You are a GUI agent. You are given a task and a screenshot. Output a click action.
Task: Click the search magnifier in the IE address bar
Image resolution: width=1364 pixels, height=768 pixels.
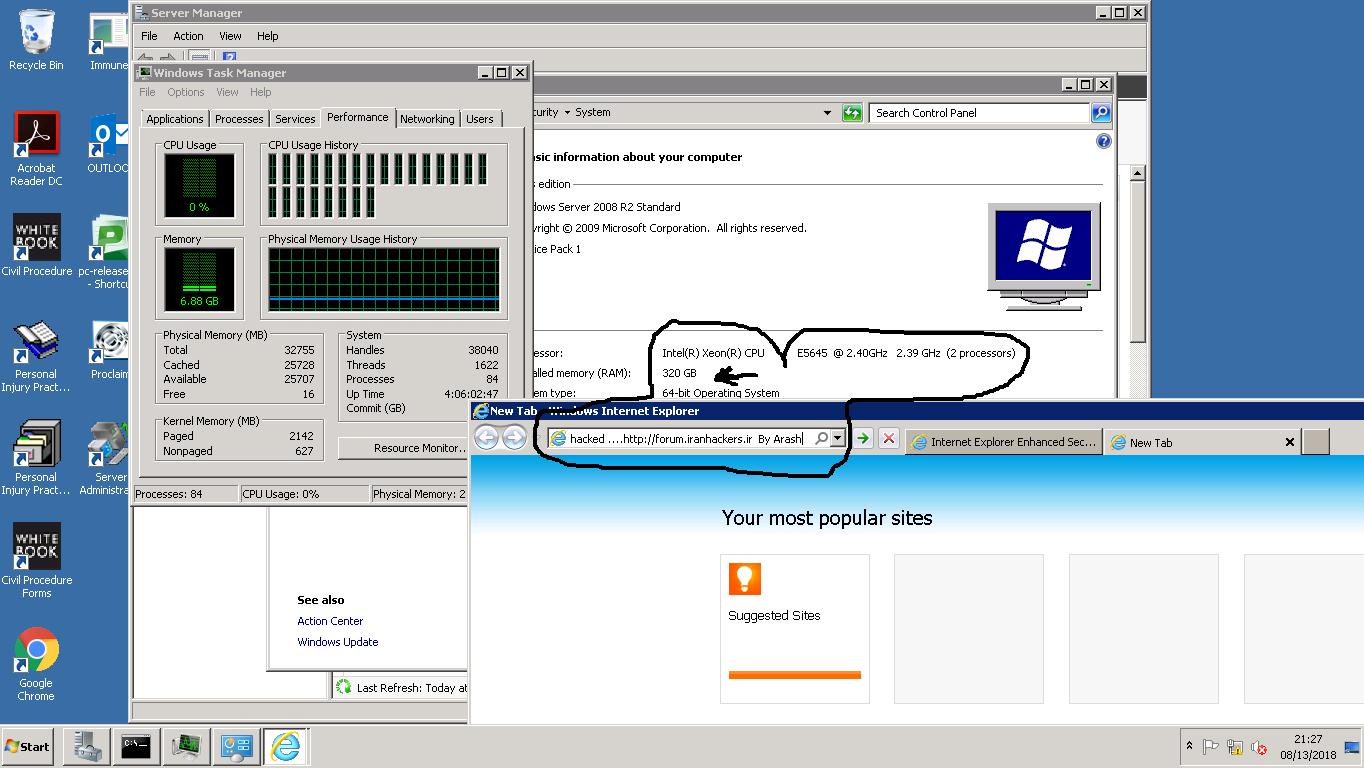[821, 438]
